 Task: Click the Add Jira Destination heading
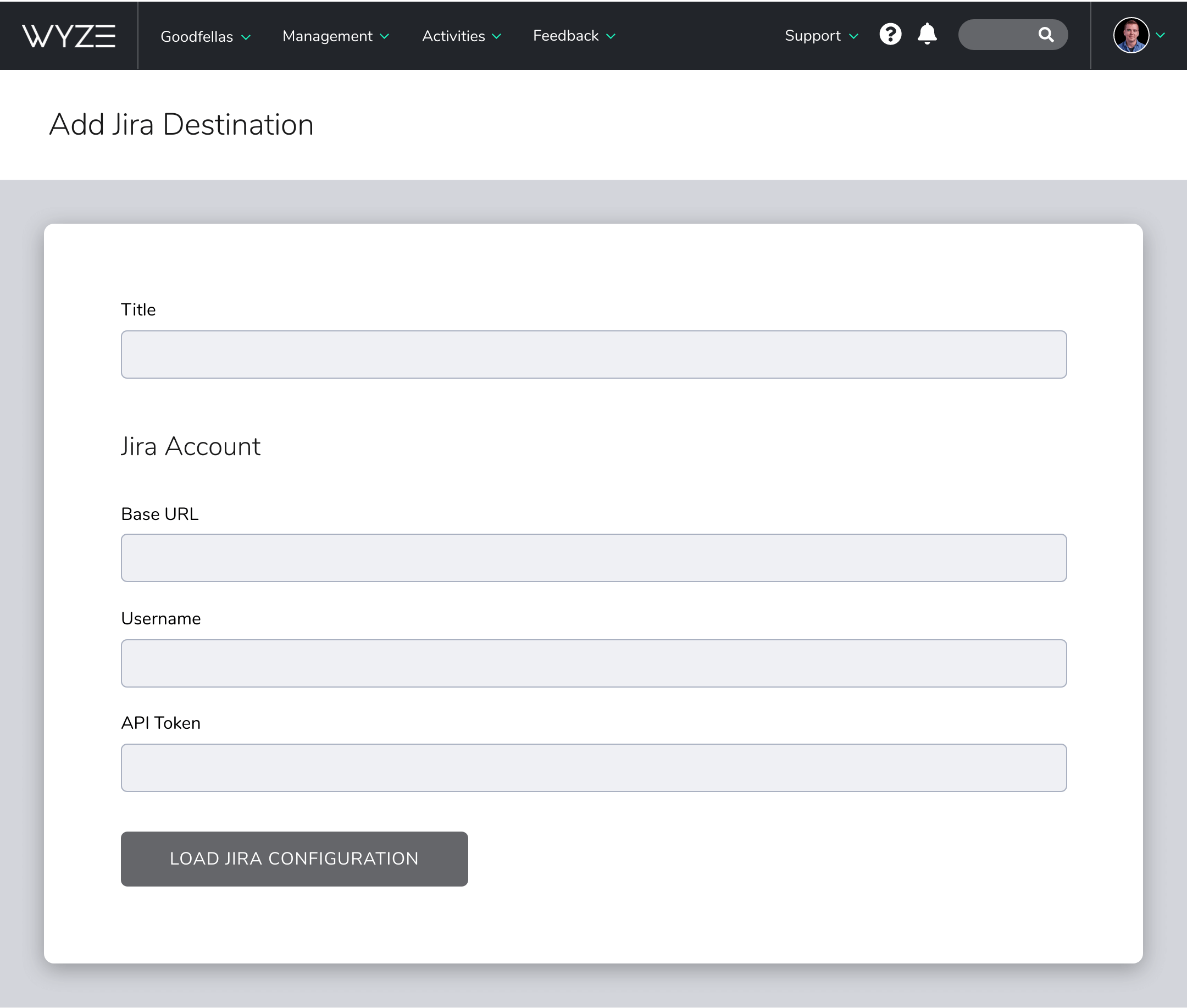181,124
